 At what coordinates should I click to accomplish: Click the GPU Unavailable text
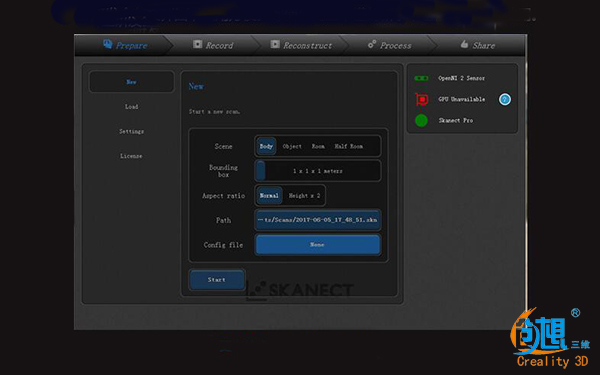(x=461, y=99)
